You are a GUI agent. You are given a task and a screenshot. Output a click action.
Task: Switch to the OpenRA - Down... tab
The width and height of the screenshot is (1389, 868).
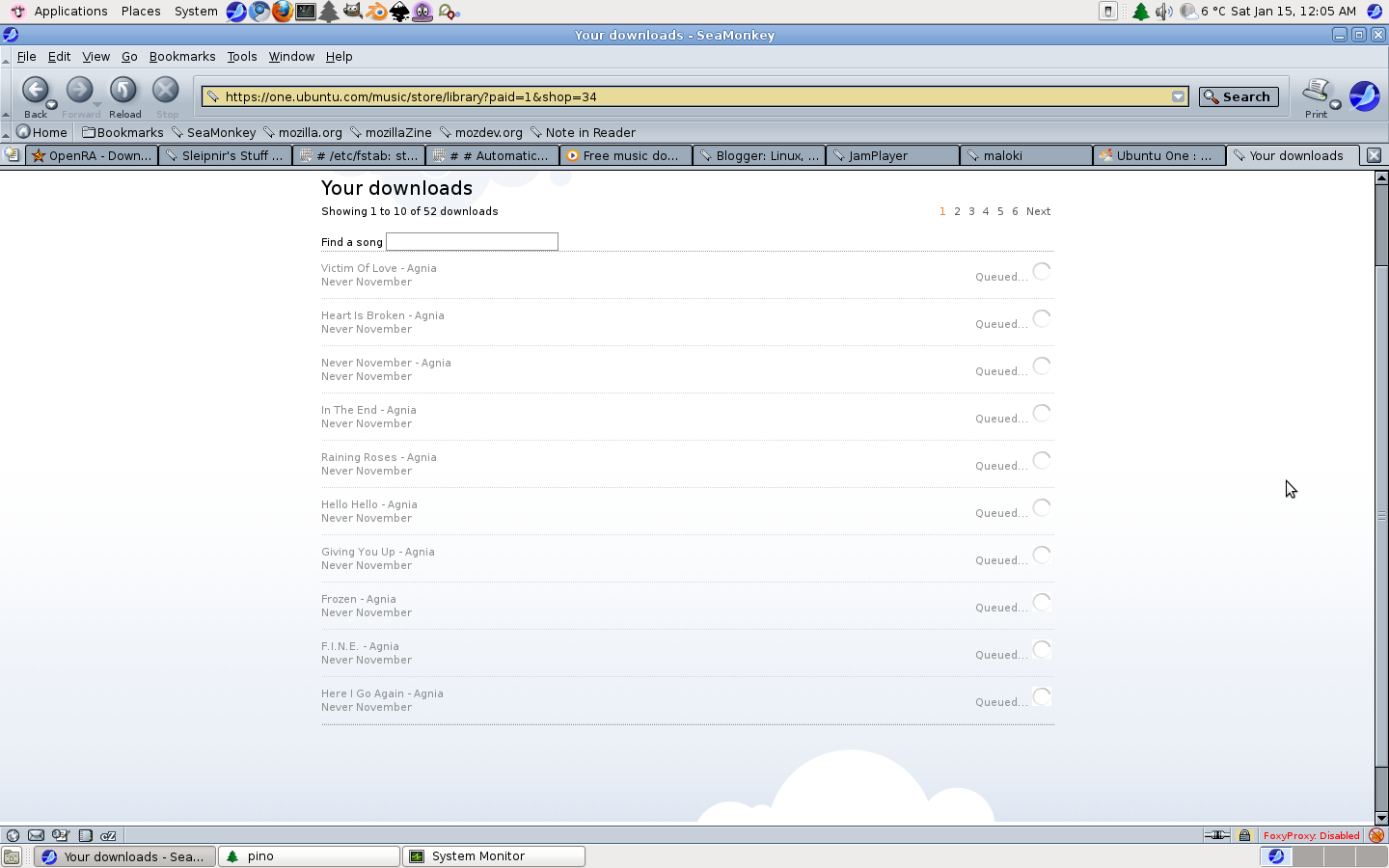point(92,155)
